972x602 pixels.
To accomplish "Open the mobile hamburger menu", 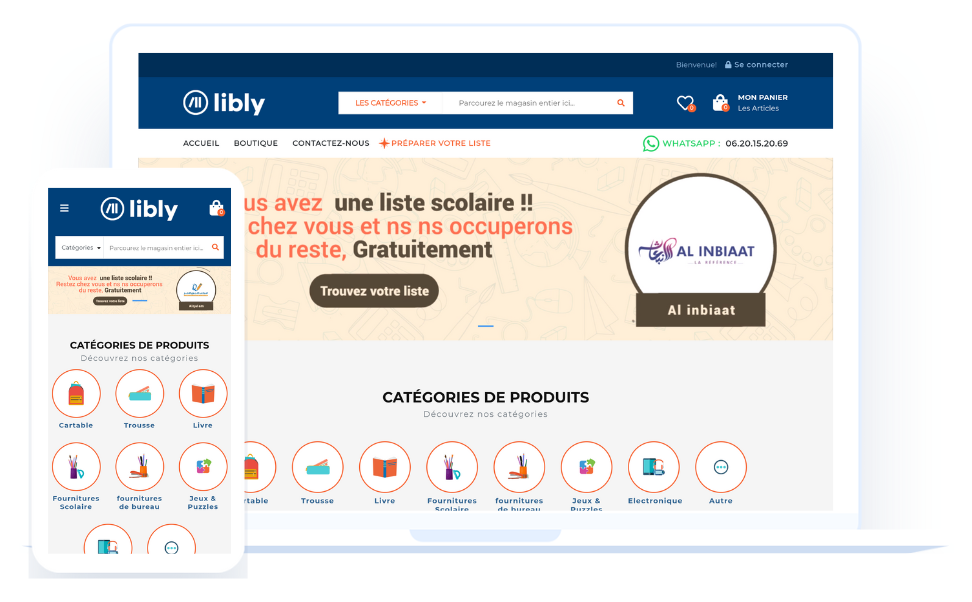I will 64,208.
